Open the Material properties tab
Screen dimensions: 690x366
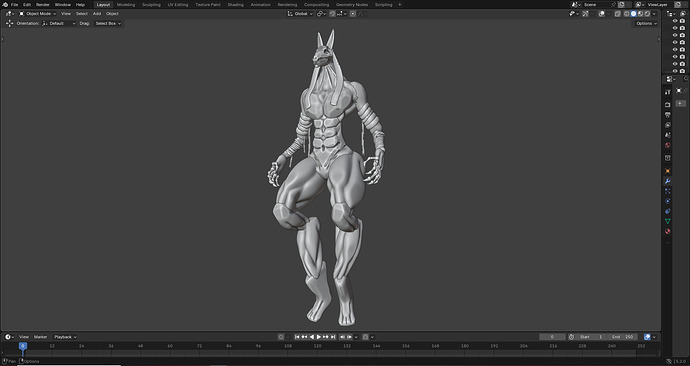click(x=668, y=231)
